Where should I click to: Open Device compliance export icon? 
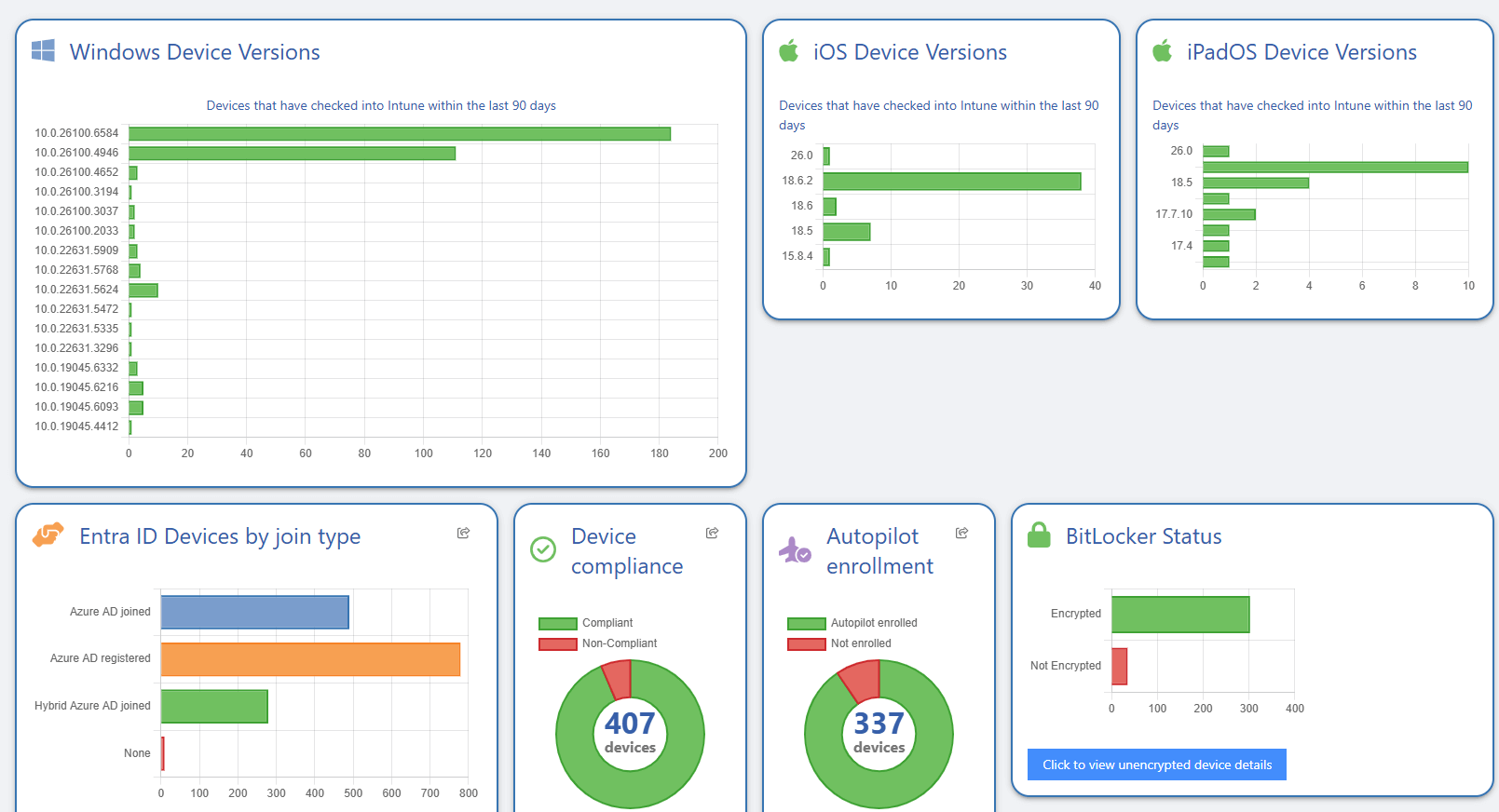pos(712,533)
